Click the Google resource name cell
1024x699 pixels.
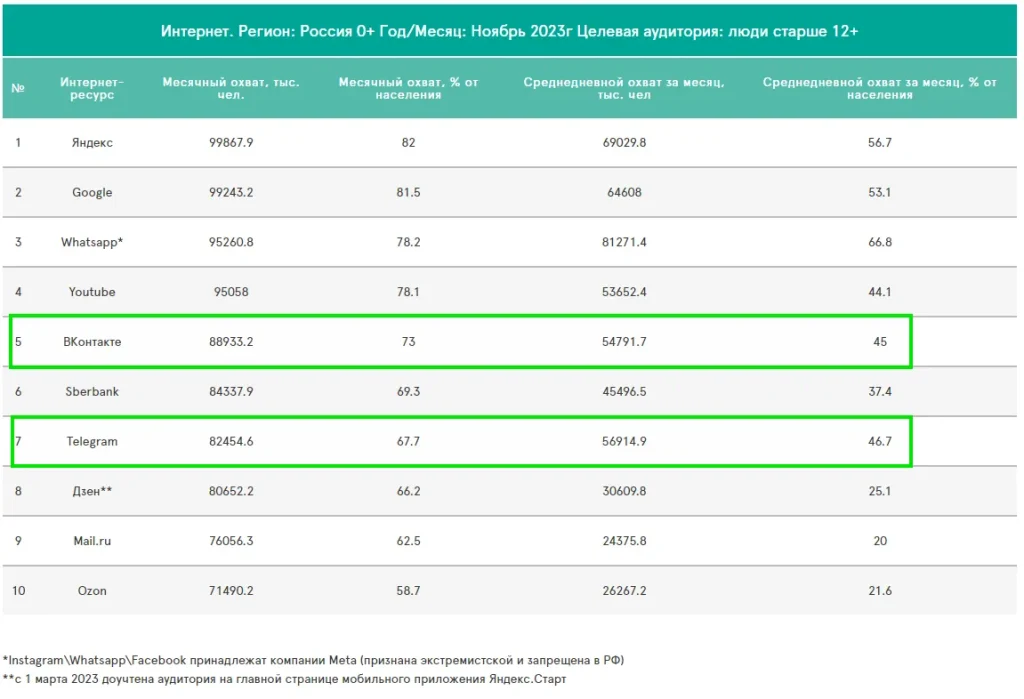(x=92, y=192)
